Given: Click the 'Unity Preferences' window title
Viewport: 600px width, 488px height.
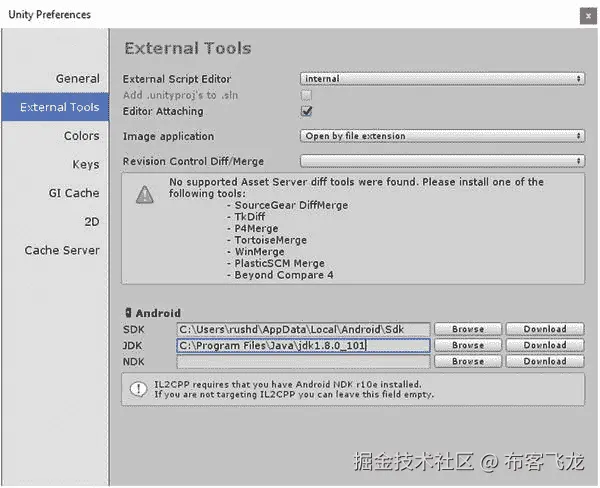Looking at the screenshot, I should click(49, 15).
